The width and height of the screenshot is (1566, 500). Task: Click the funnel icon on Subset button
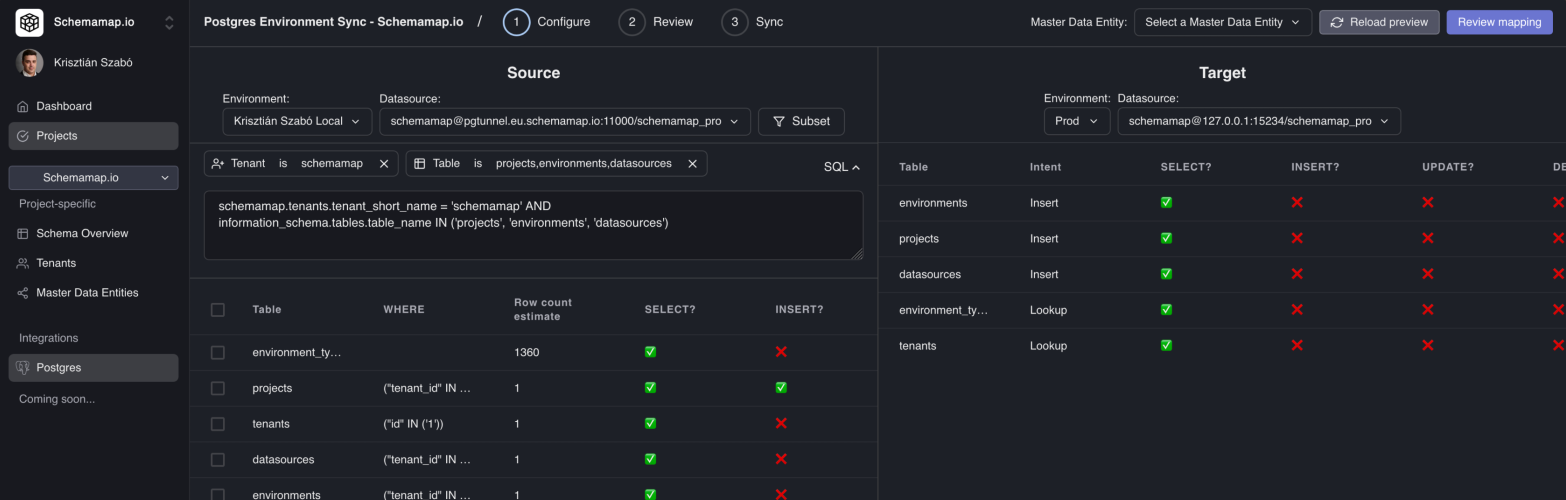tap(778, 121)
